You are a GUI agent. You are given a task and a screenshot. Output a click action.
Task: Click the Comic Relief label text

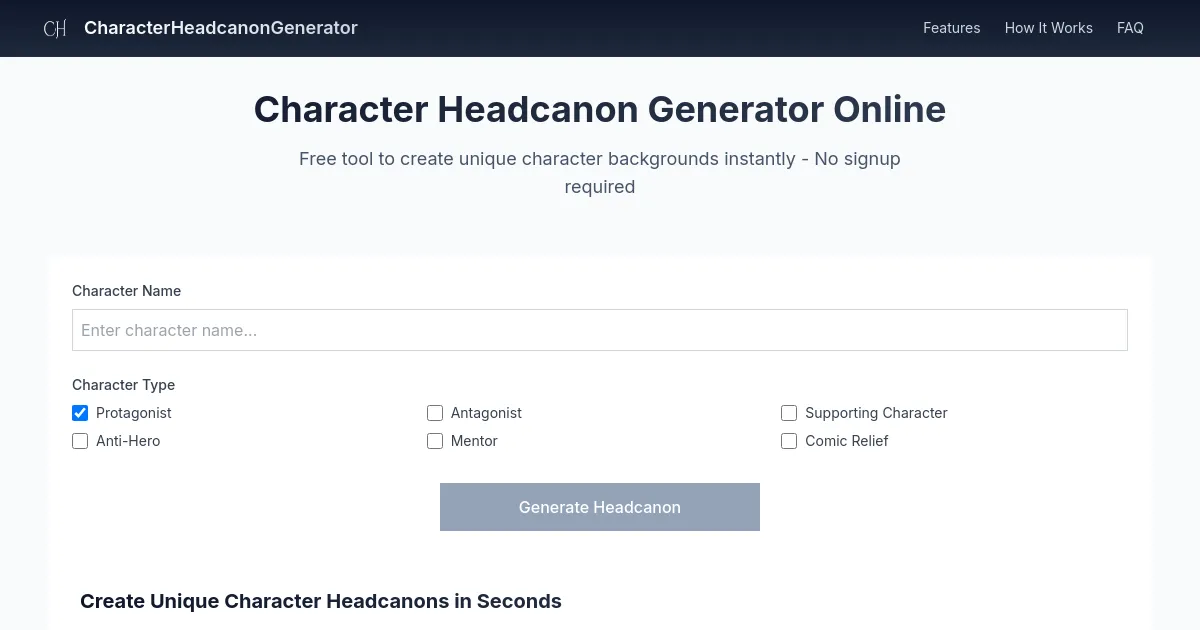847,441
